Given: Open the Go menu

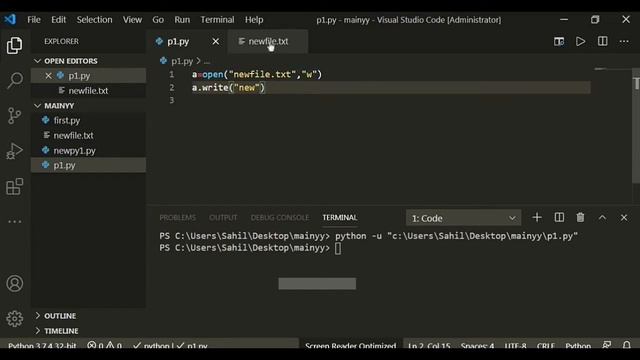Looking at the screenshot, I should (x=158, y=20).
